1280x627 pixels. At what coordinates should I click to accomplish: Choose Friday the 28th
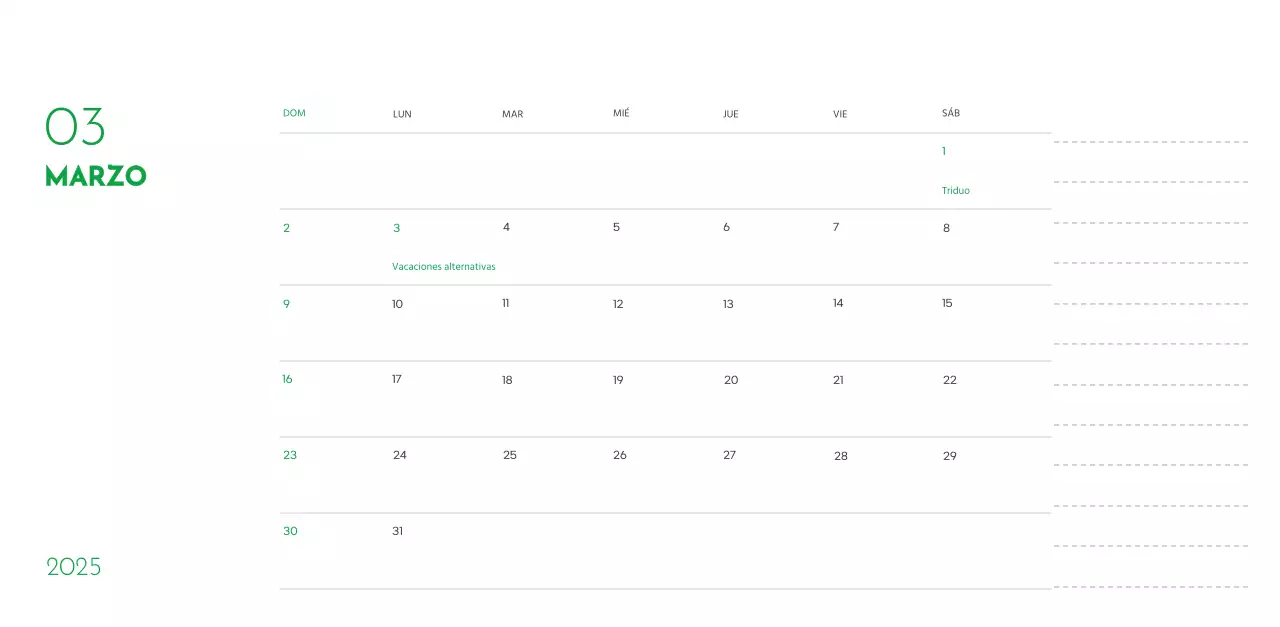(x=840, y=456)
